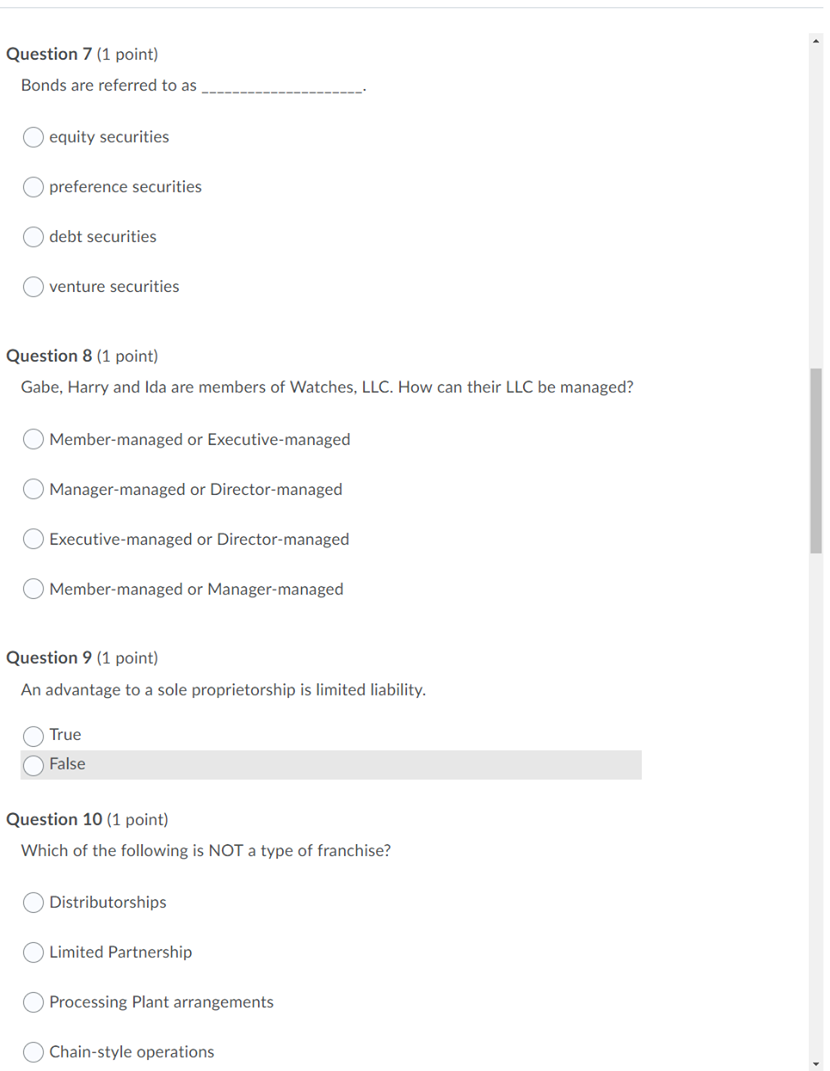The width and height of the screenshot is (830, 1071).
Task: Select "Manager-managed or Director-managed" option
Action: click(x=32, y=488)
